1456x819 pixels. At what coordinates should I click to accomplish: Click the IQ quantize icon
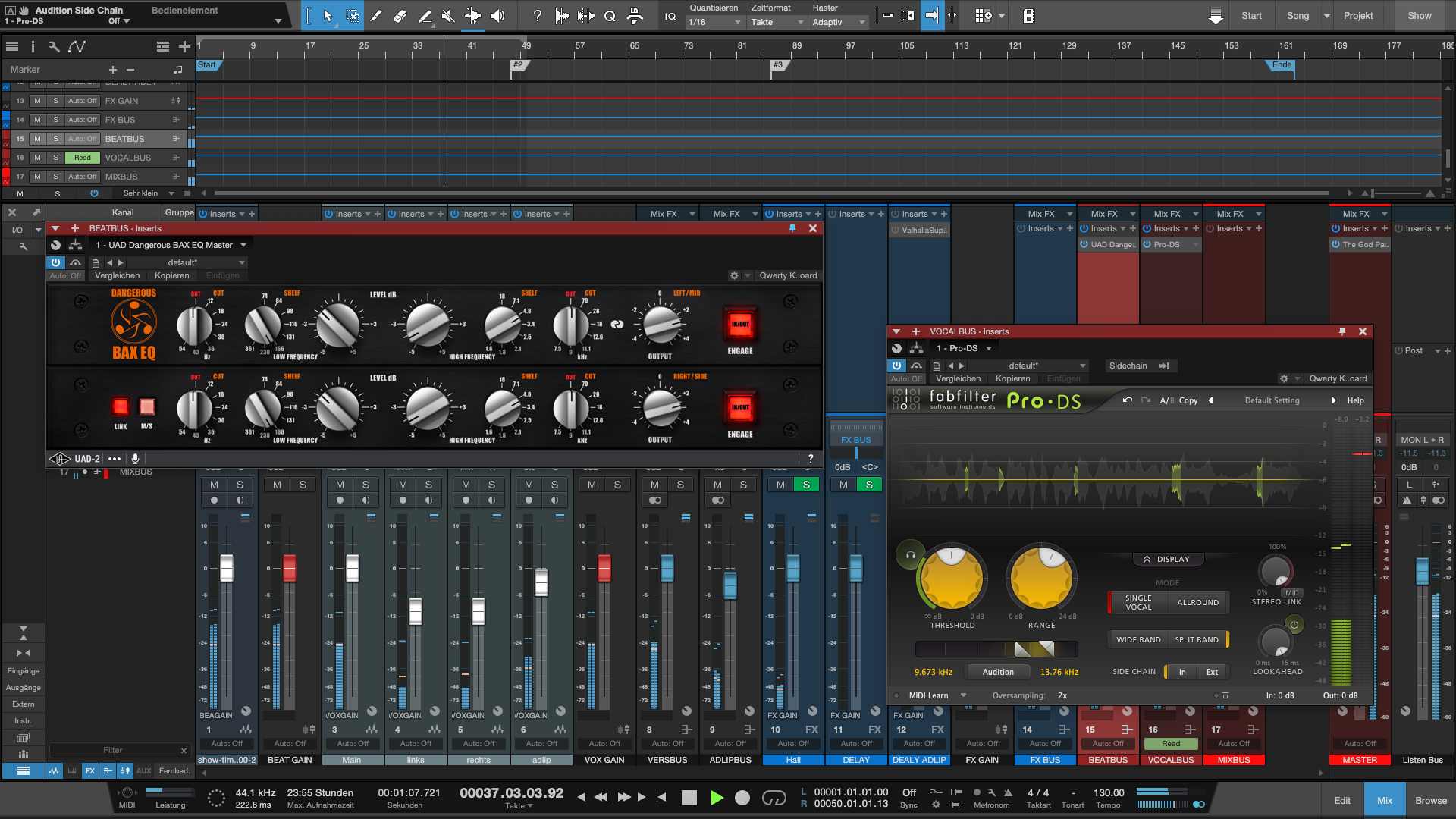pyautogui.click(x=670, y=16)
